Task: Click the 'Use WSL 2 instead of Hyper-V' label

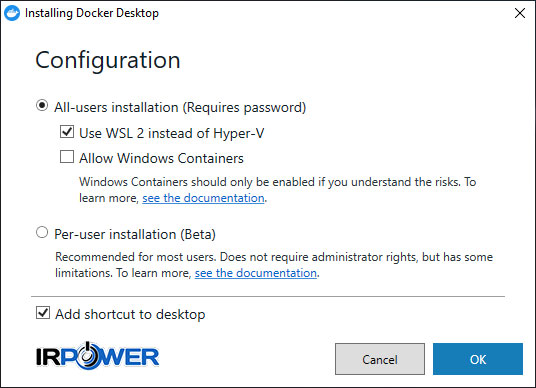Action: (172, 133)
